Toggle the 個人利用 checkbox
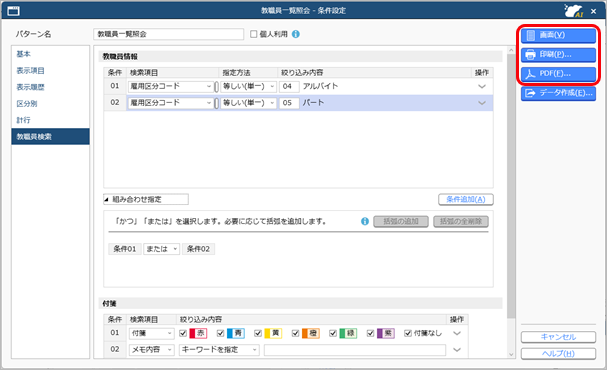 (254, 34)
